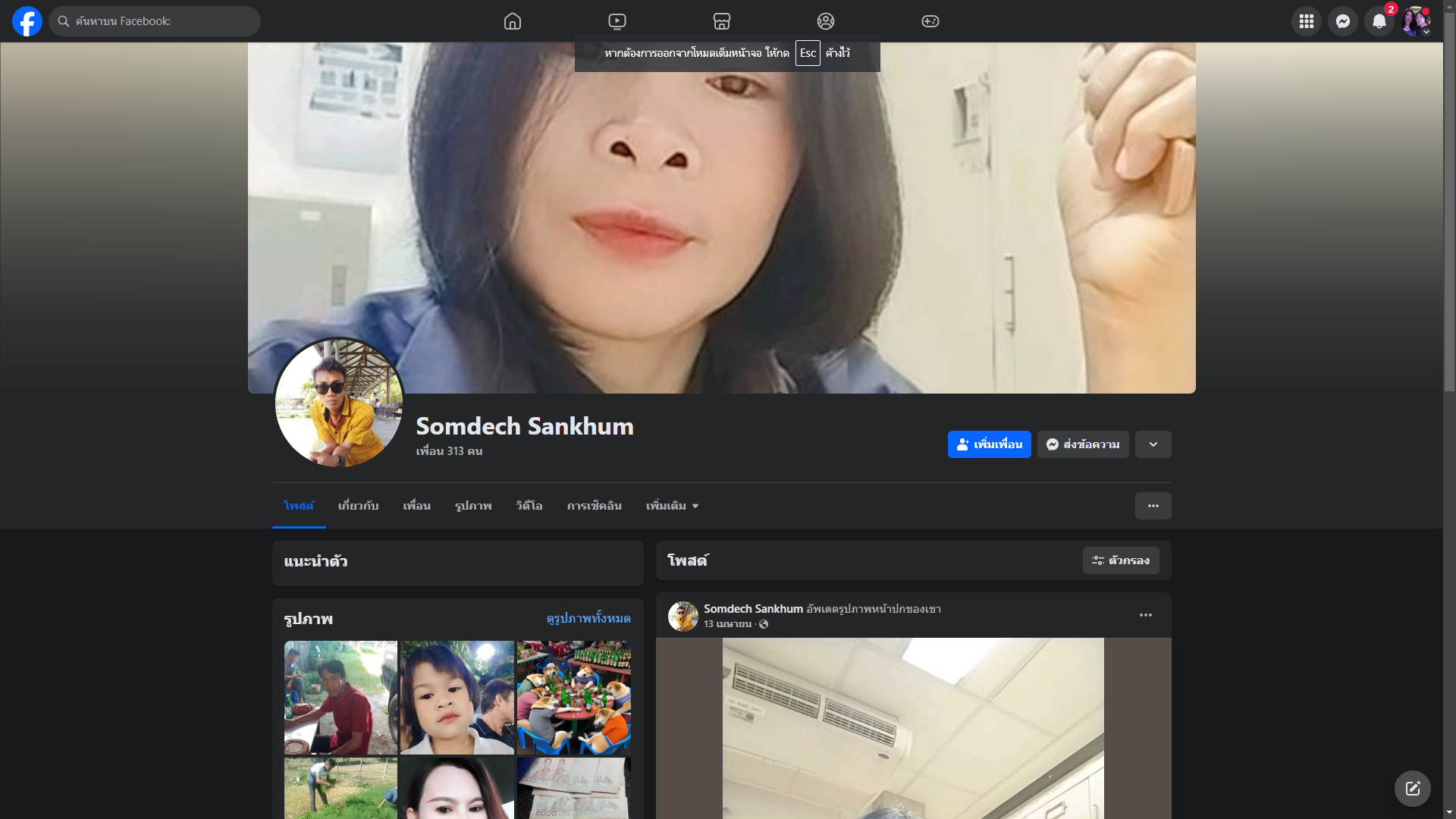Click the เพิ่มเพื่อน add friend button
Image resolution: width=1456 pixels, height=819 pixels.
click(990, 444)
